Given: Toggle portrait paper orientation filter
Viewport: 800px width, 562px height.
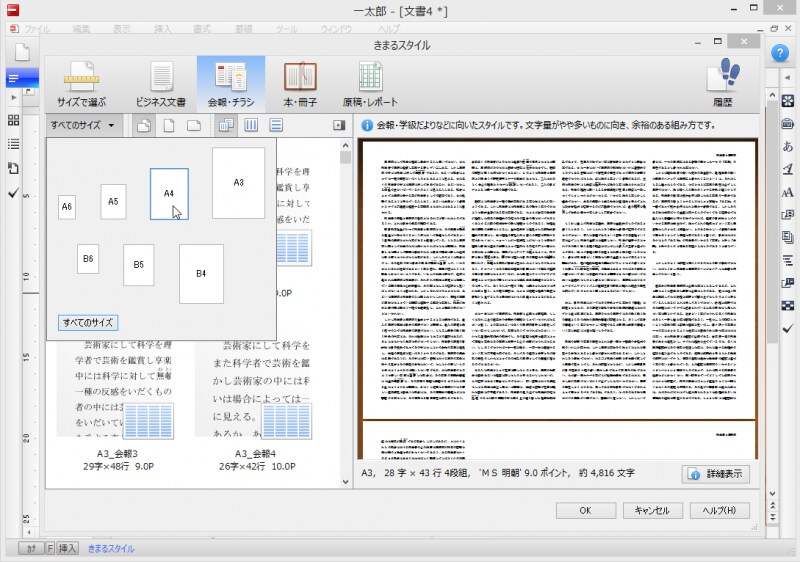Looking at the screenshot, I should [168, 125].
